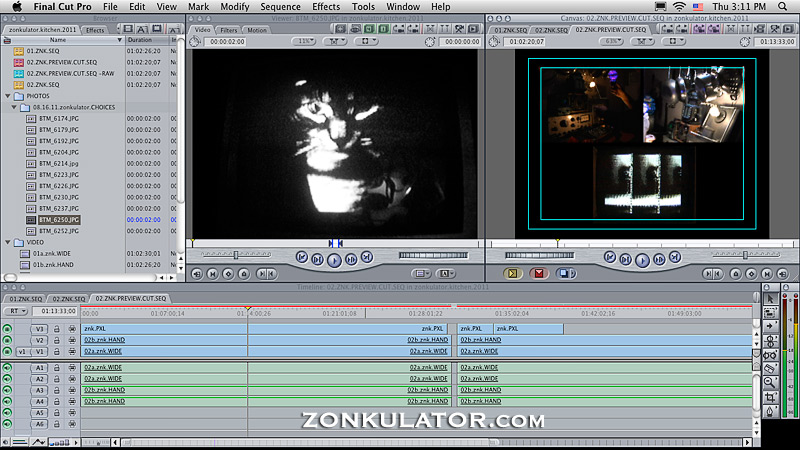Toggle audio controls speaker in timeline
The image size is (800, 450).
(6, 442)
